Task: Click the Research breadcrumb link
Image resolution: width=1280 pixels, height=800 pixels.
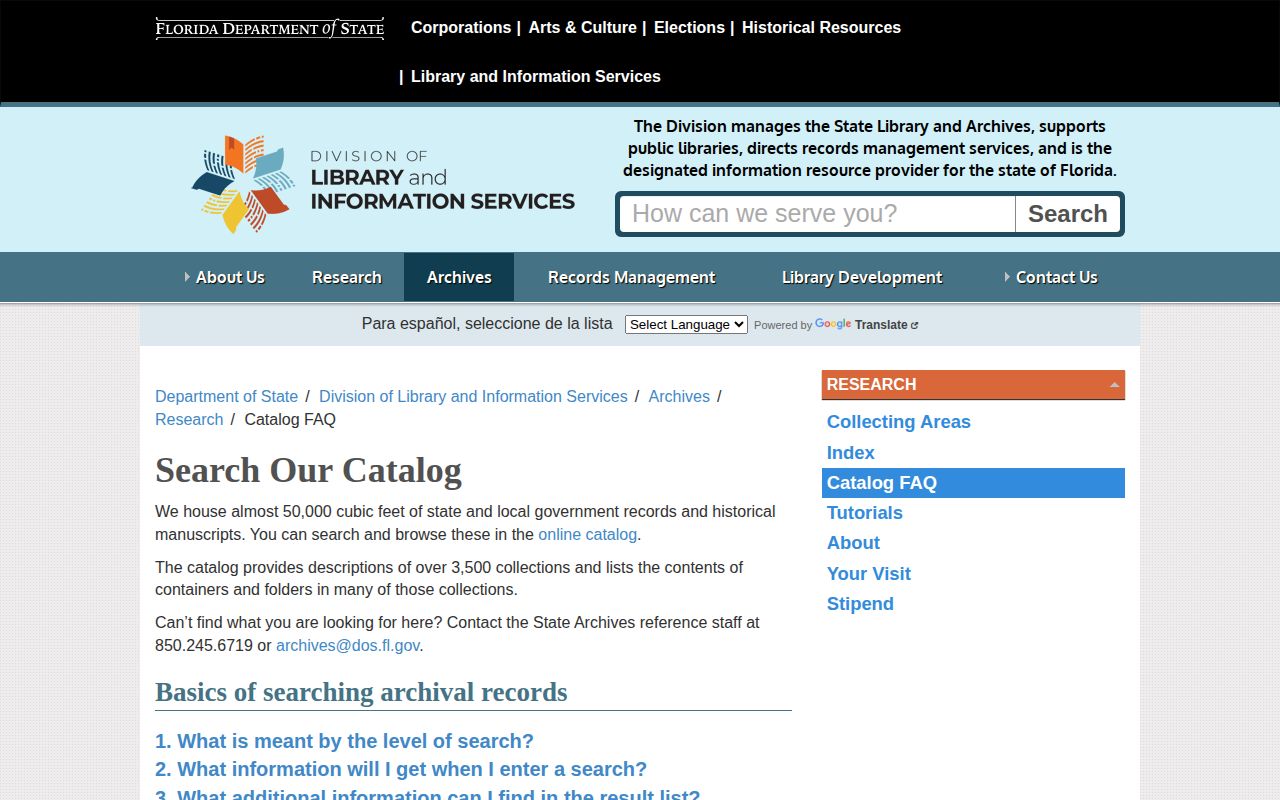Action: (x=189, y=420)
